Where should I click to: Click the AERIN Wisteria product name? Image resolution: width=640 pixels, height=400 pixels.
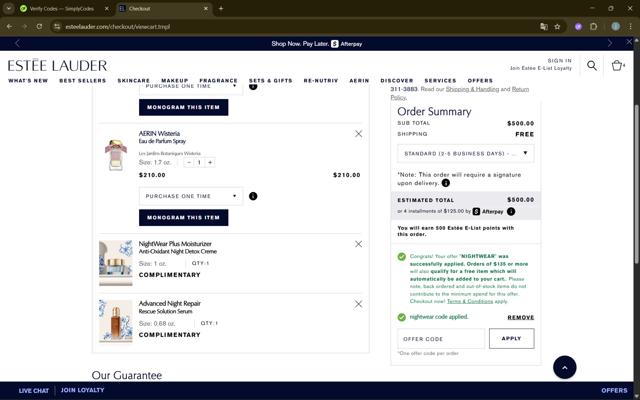[x=159, y=133]
